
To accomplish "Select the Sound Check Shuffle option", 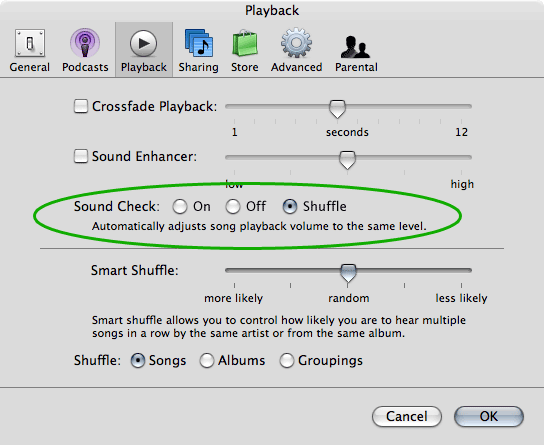I will coord(290,207).
